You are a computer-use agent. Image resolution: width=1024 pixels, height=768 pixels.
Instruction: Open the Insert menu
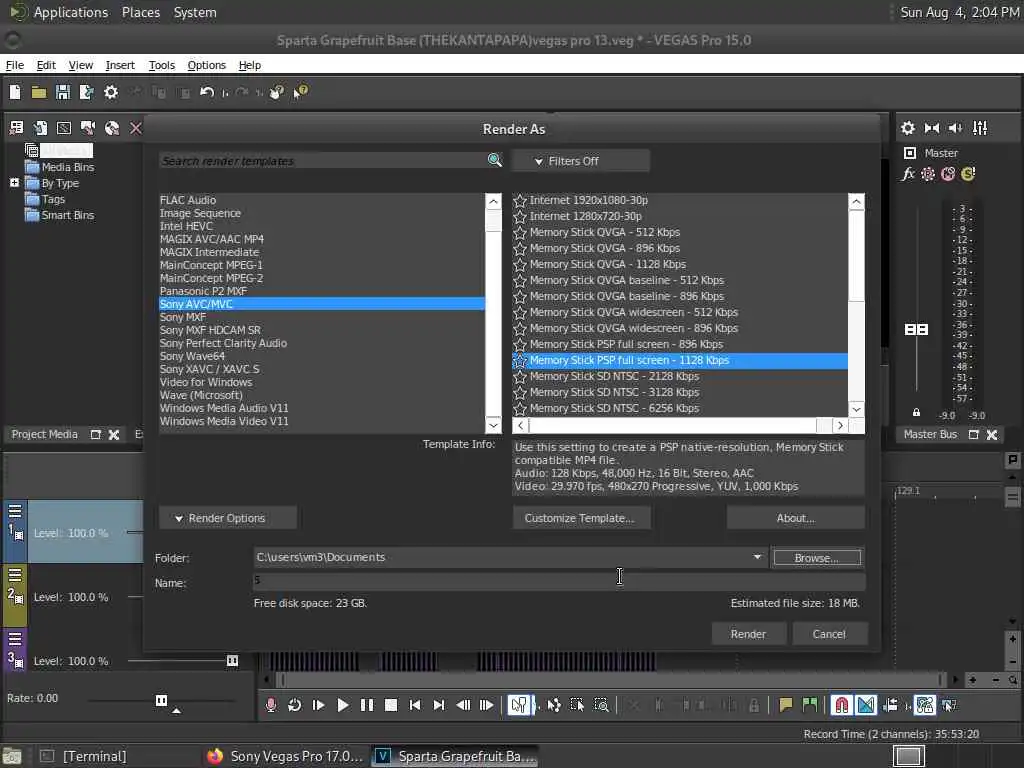pos(120,65)
